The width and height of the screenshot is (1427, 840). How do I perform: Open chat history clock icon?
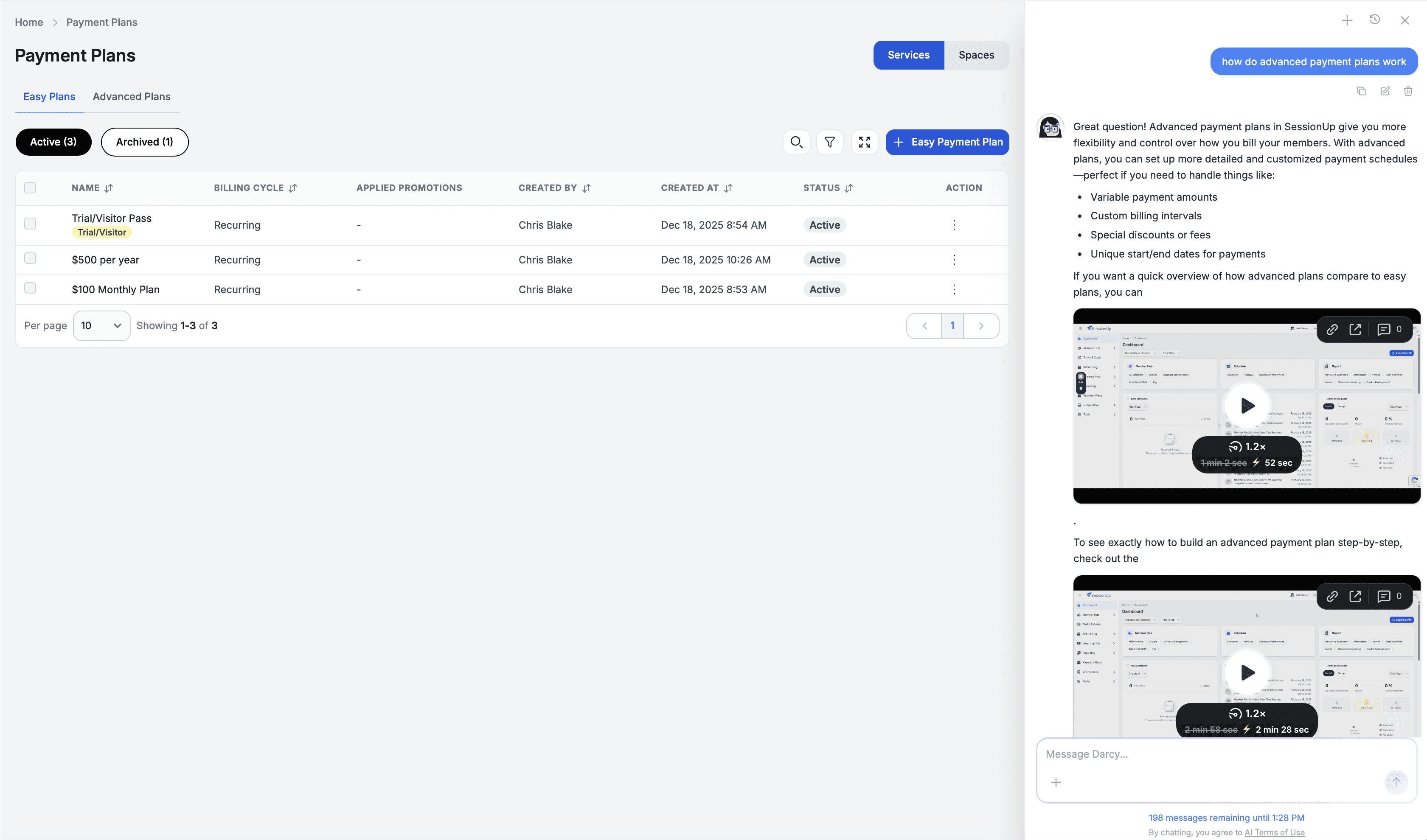tap(1374, 20)
